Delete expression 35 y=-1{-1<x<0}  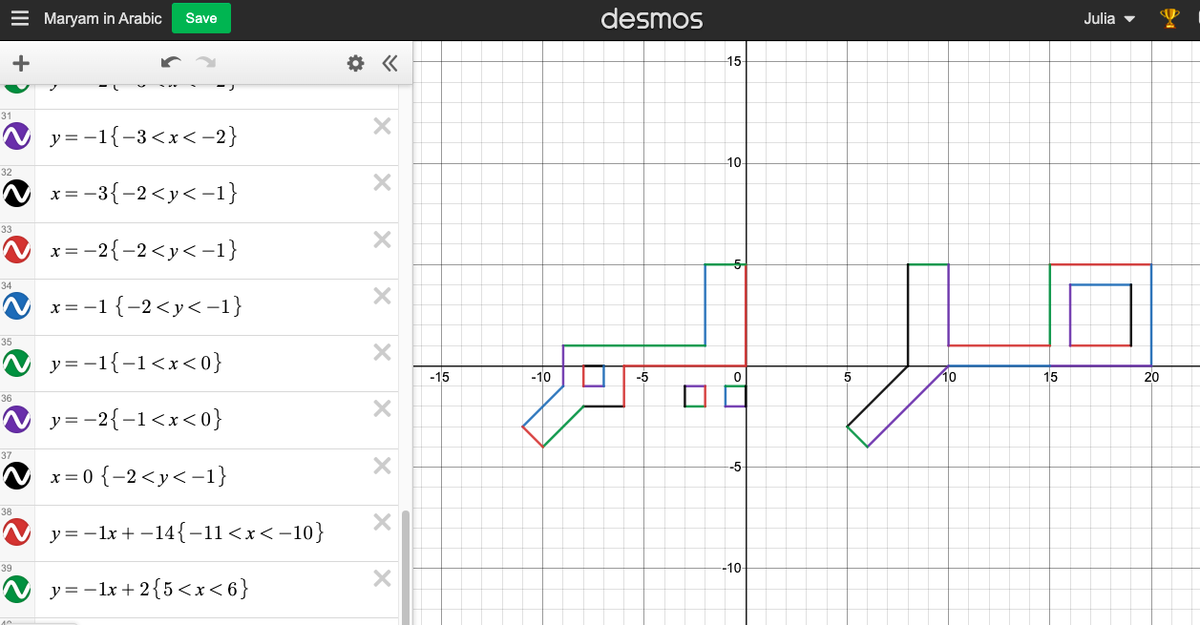click(x=381, y=352)
